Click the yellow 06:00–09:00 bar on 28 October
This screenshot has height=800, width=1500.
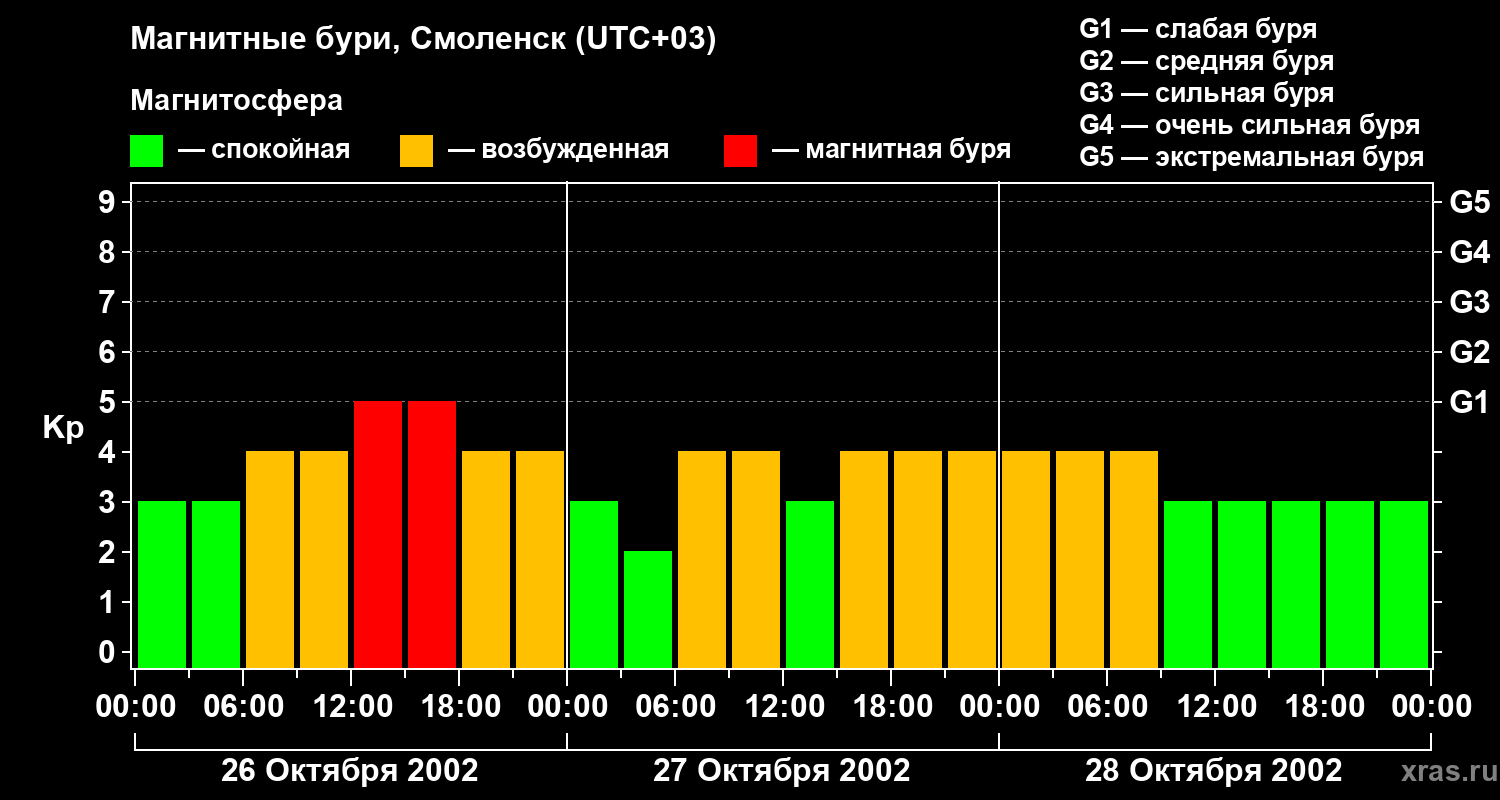pos(1134,559)
